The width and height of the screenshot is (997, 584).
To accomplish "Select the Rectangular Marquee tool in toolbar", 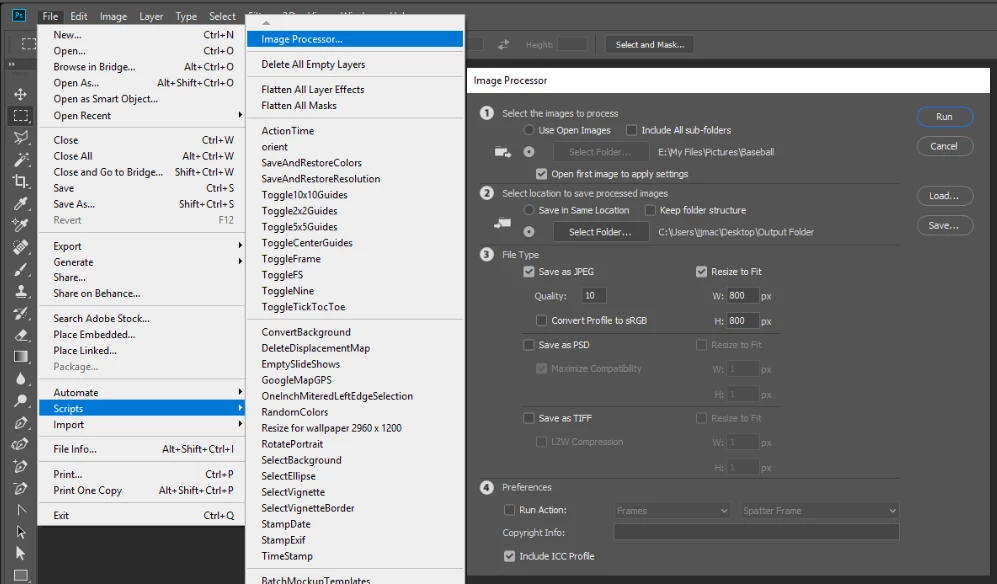I will 20,116.
